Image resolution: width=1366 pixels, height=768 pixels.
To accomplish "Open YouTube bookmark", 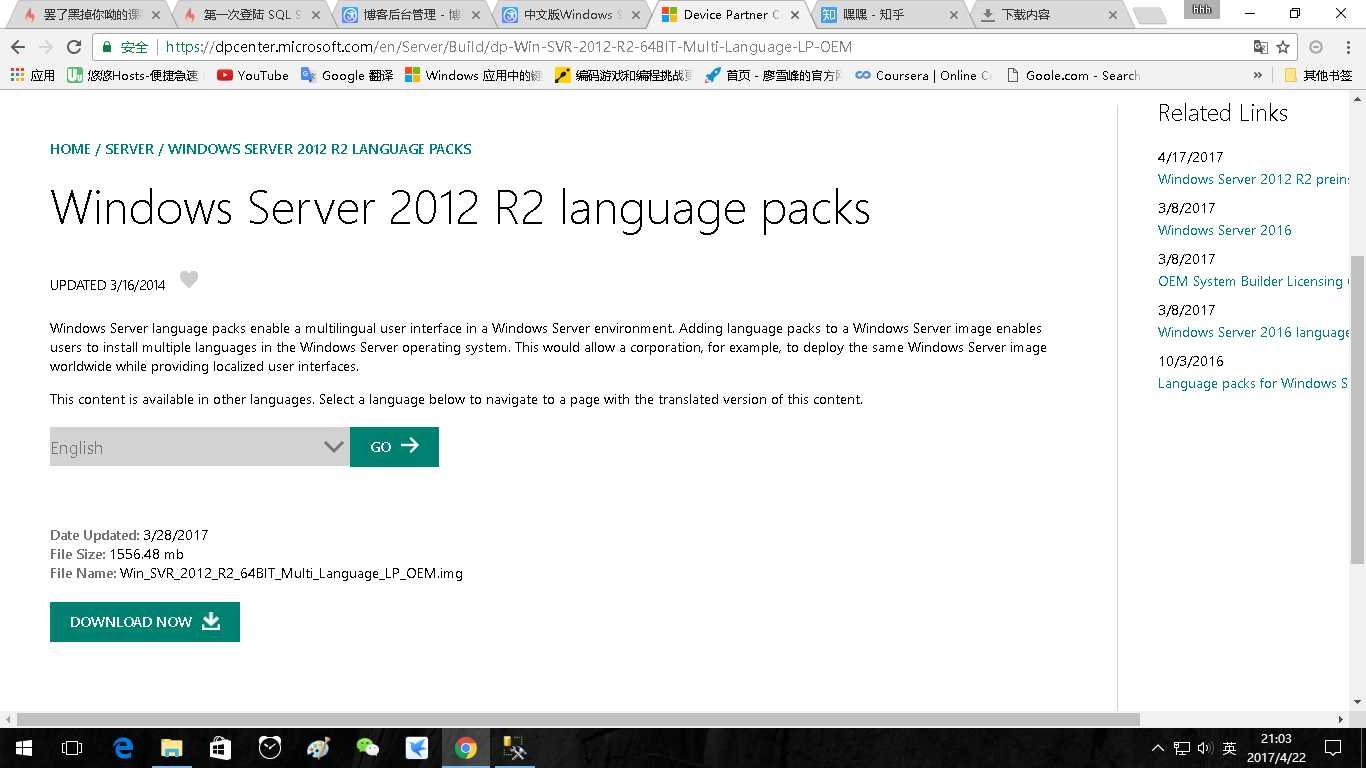I will click(253, 75).
